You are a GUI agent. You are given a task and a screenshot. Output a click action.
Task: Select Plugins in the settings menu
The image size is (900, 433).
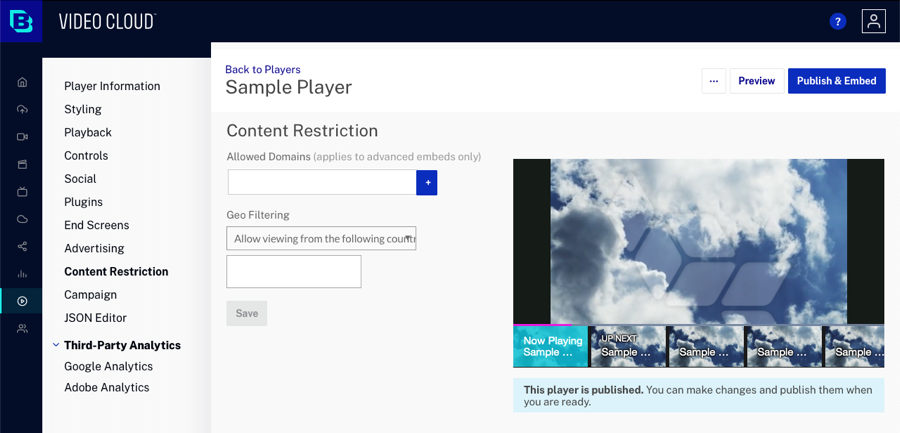[x=83, y=202]
